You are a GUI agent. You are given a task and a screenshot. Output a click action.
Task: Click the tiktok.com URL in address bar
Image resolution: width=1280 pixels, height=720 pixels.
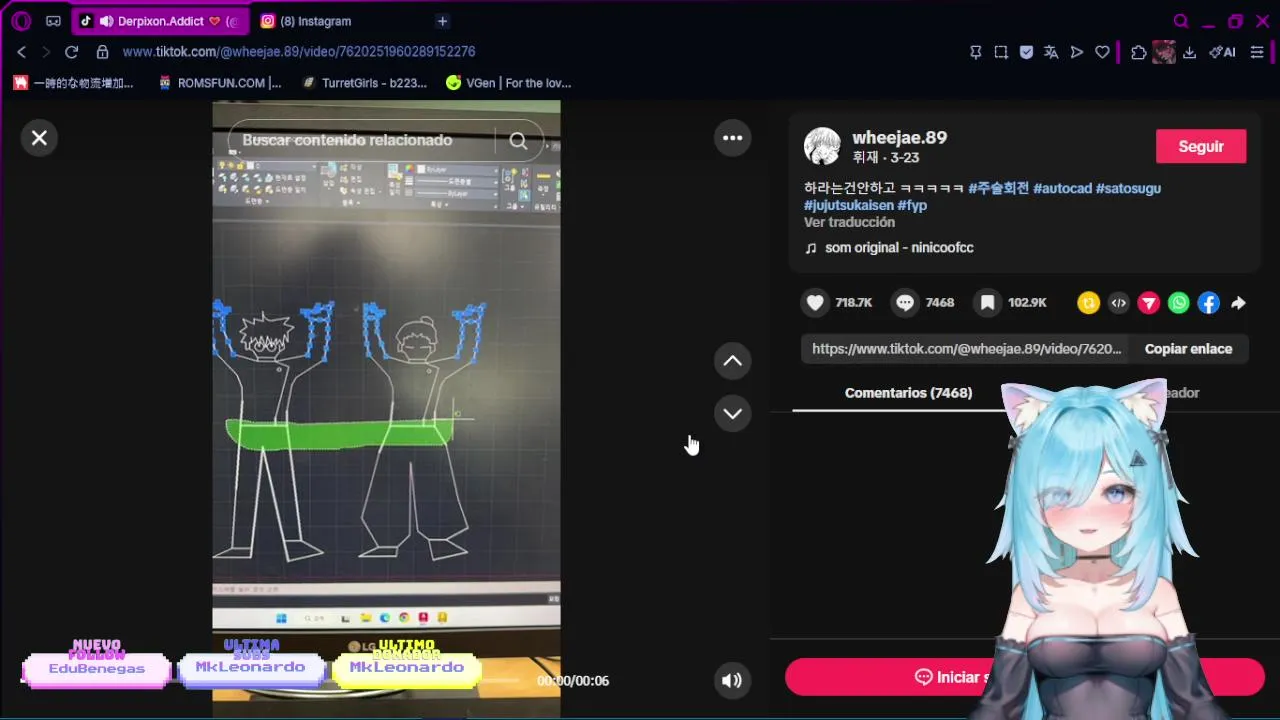299,52
